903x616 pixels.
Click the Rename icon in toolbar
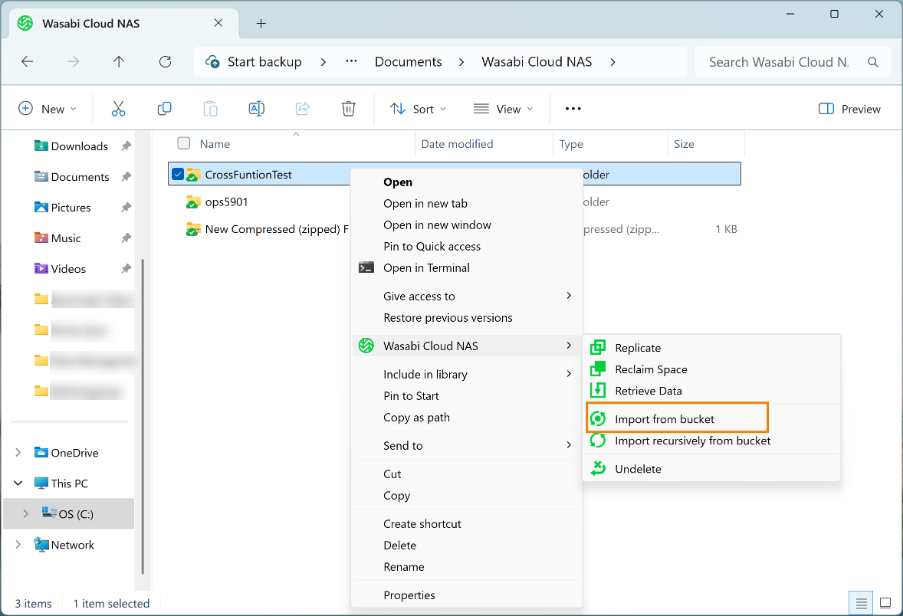(x=256, y=109)
